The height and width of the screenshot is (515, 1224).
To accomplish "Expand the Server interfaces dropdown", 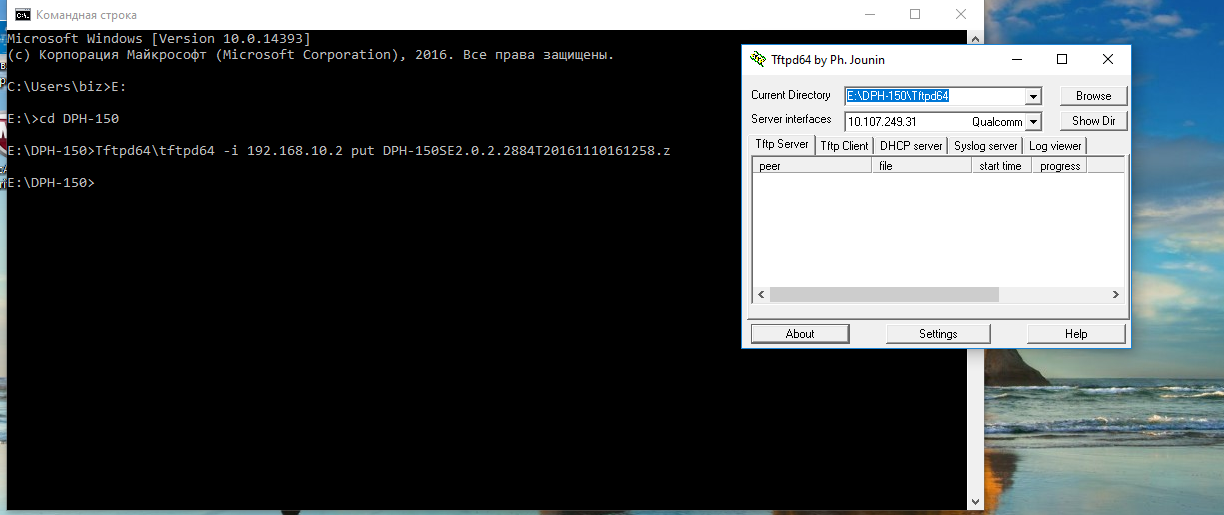I will point(1033,122).
